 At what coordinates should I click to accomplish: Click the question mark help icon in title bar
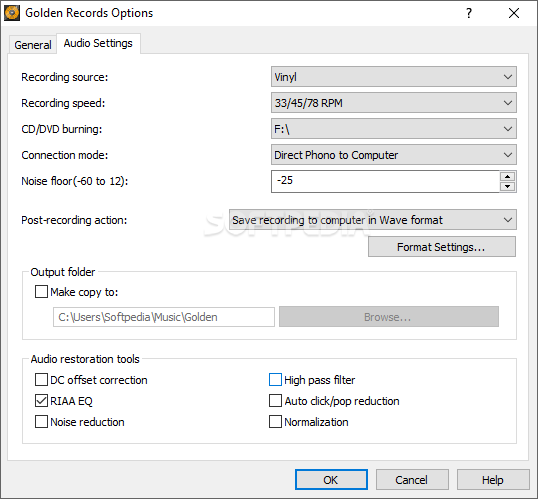[469, 13]
